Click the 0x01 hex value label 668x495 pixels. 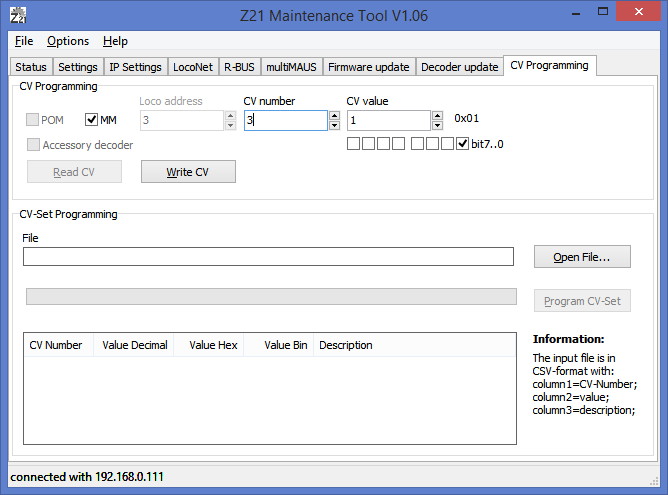point(466,118)
